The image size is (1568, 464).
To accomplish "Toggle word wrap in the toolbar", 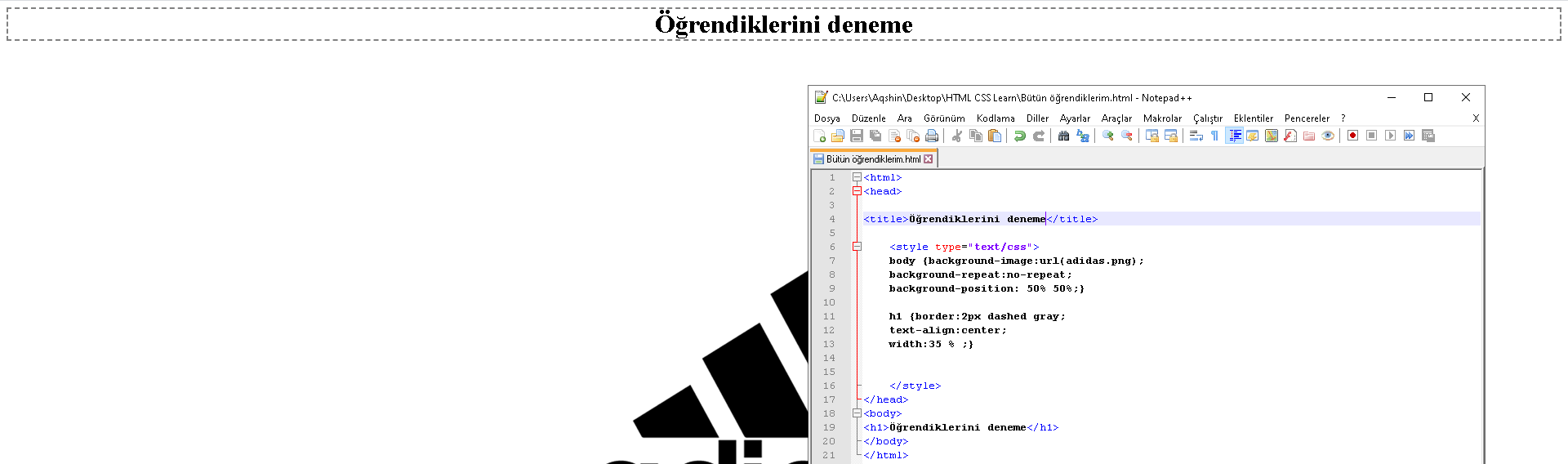I will (1196, 136).
